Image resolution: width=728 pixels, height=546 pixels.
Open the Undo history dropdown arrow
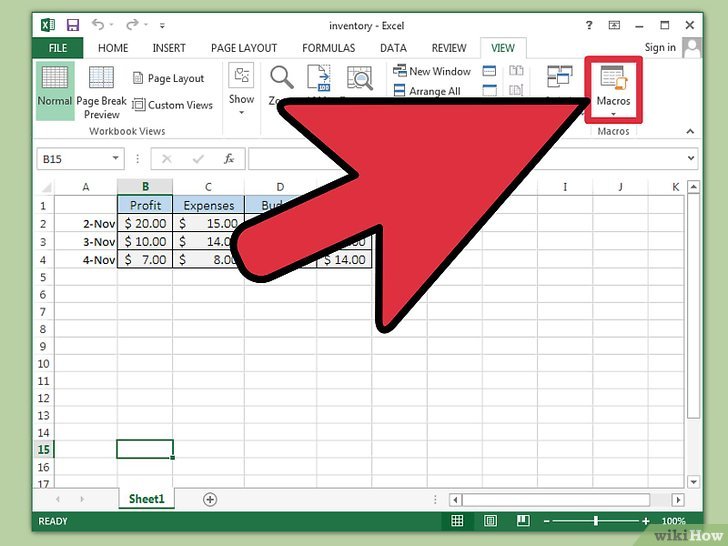tap(111, 25)
